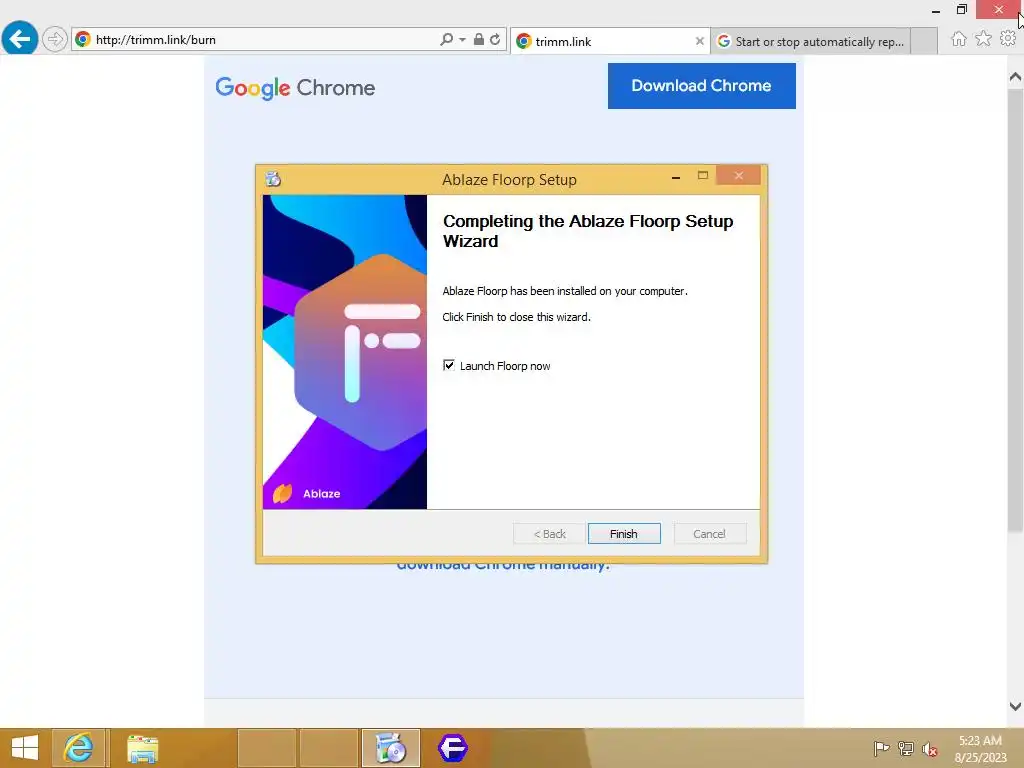Open the Windows Start button
The height and width of the screenshot is (768, 1024).
pyautogui.click(x=25, y=748)
